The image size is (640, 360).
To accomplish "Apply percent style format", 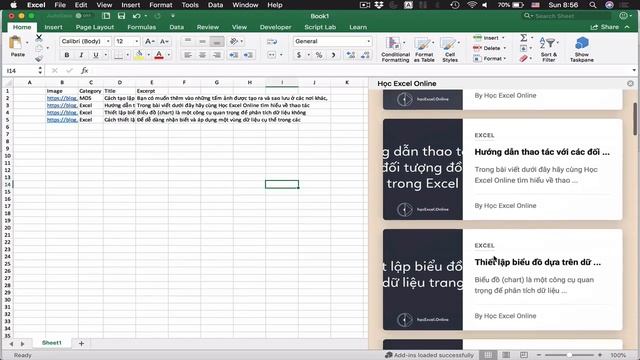I will pyautogui.click(x=319, y=55).
